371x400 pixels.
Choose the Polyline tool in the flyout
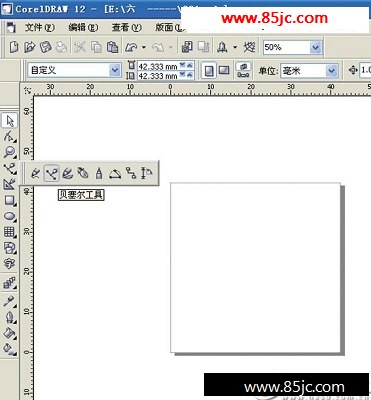[99, 173]
